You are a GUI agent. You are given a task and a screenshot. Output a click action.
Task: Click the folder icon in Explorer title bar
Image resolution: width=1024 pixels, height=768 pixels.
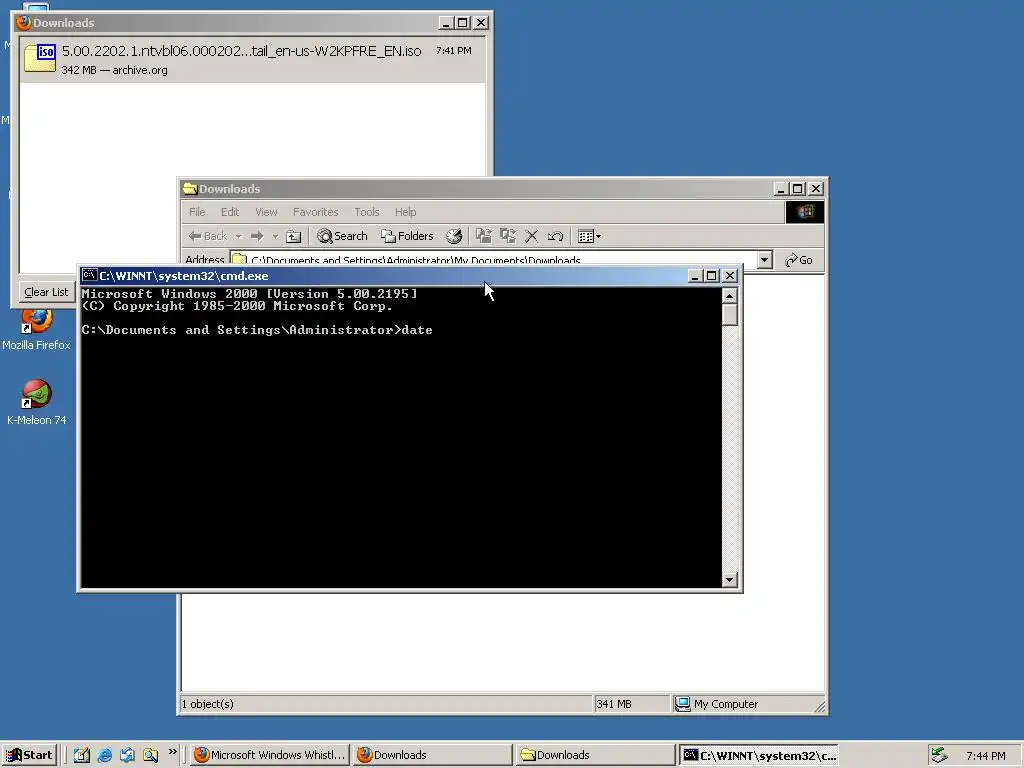[190, 189]
